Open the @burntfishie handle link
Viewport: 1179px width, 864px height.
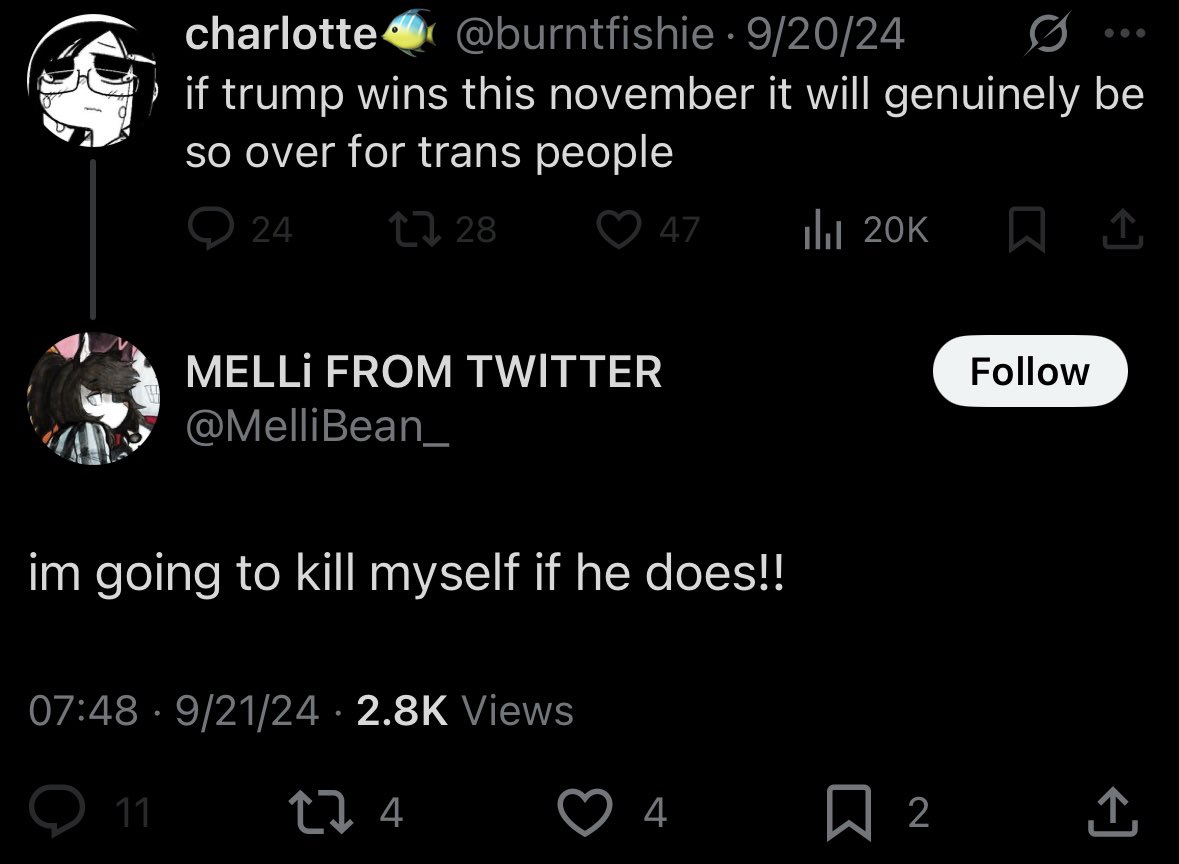point(584,34)
